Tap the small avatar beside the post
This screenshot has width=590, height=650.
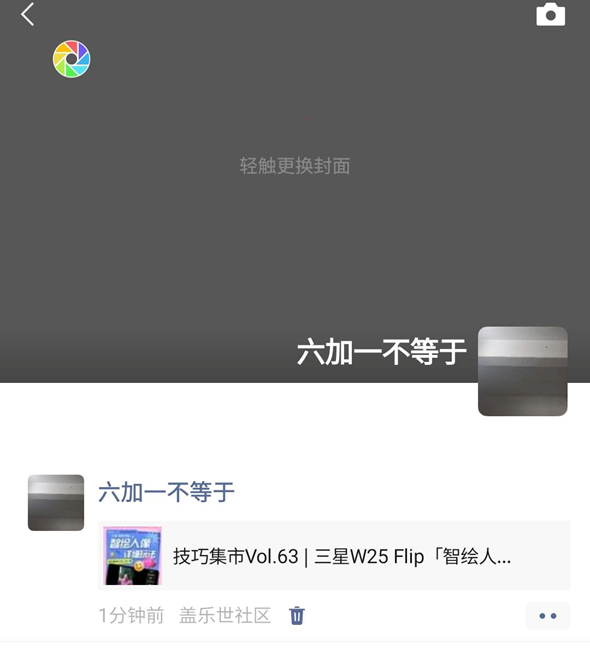[56, 502]
